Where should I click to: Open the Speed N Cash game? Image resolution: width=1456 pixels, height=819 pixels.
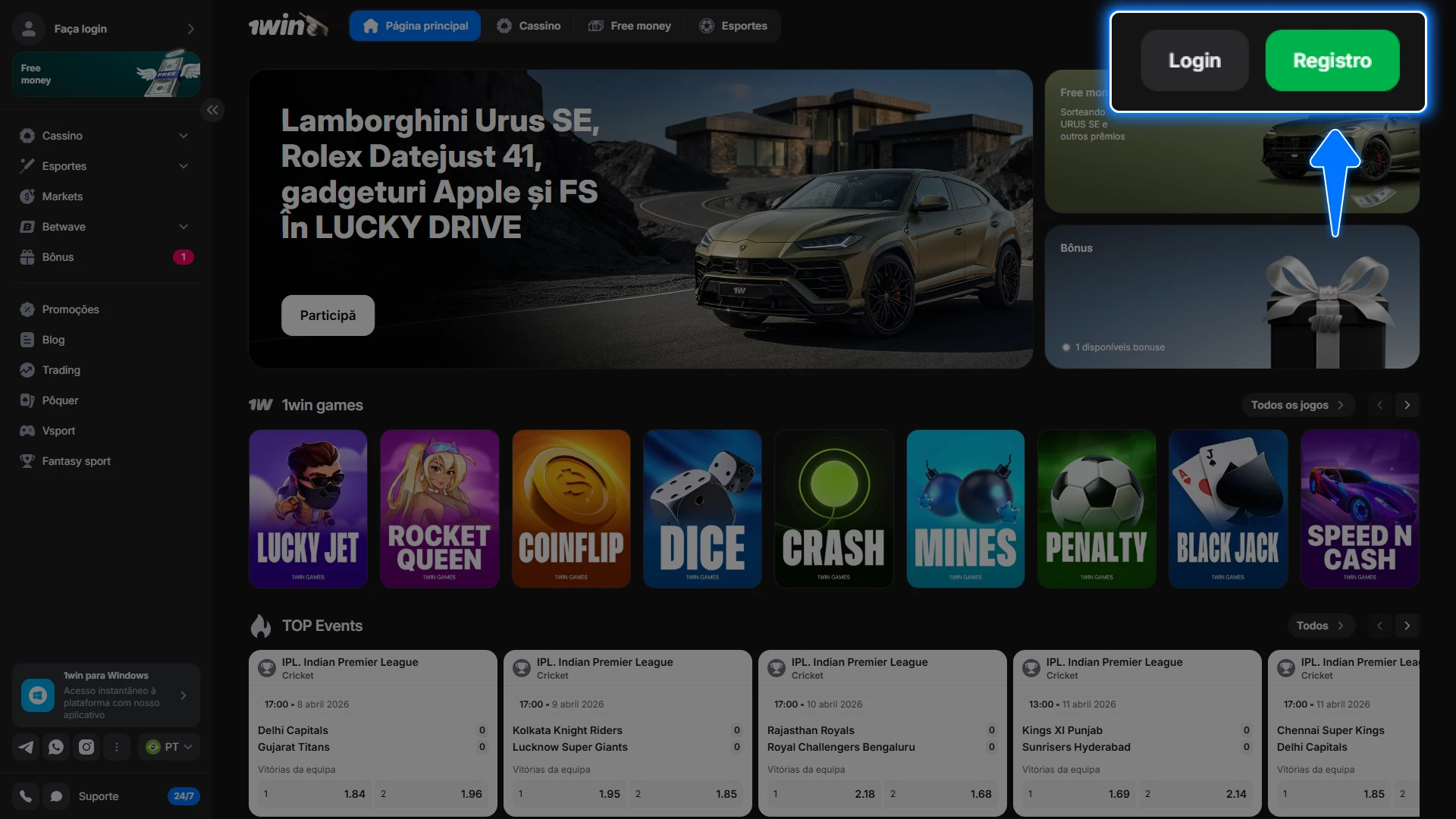point(1360,509)
